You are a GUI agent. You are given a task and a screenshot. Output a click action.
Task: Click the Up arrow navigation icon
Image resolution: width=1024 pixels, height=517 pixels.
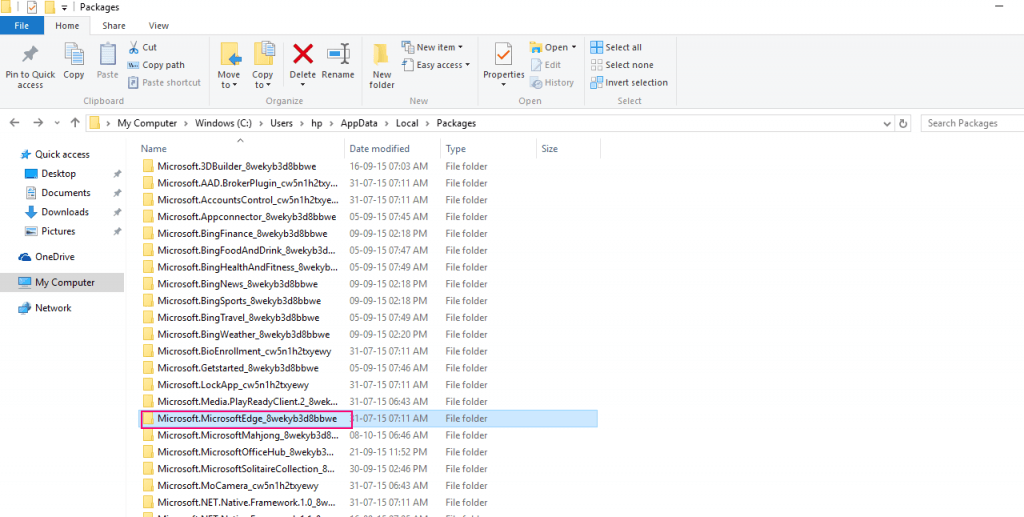pos(75,123)
